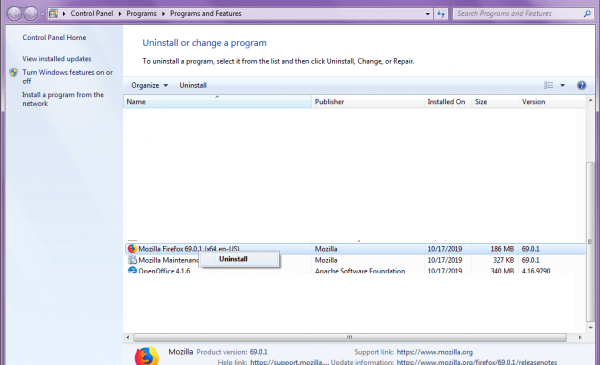Click Programs and Features breadcrumb
The height and width of the screenshot is (365, 600).
[206, 13]
